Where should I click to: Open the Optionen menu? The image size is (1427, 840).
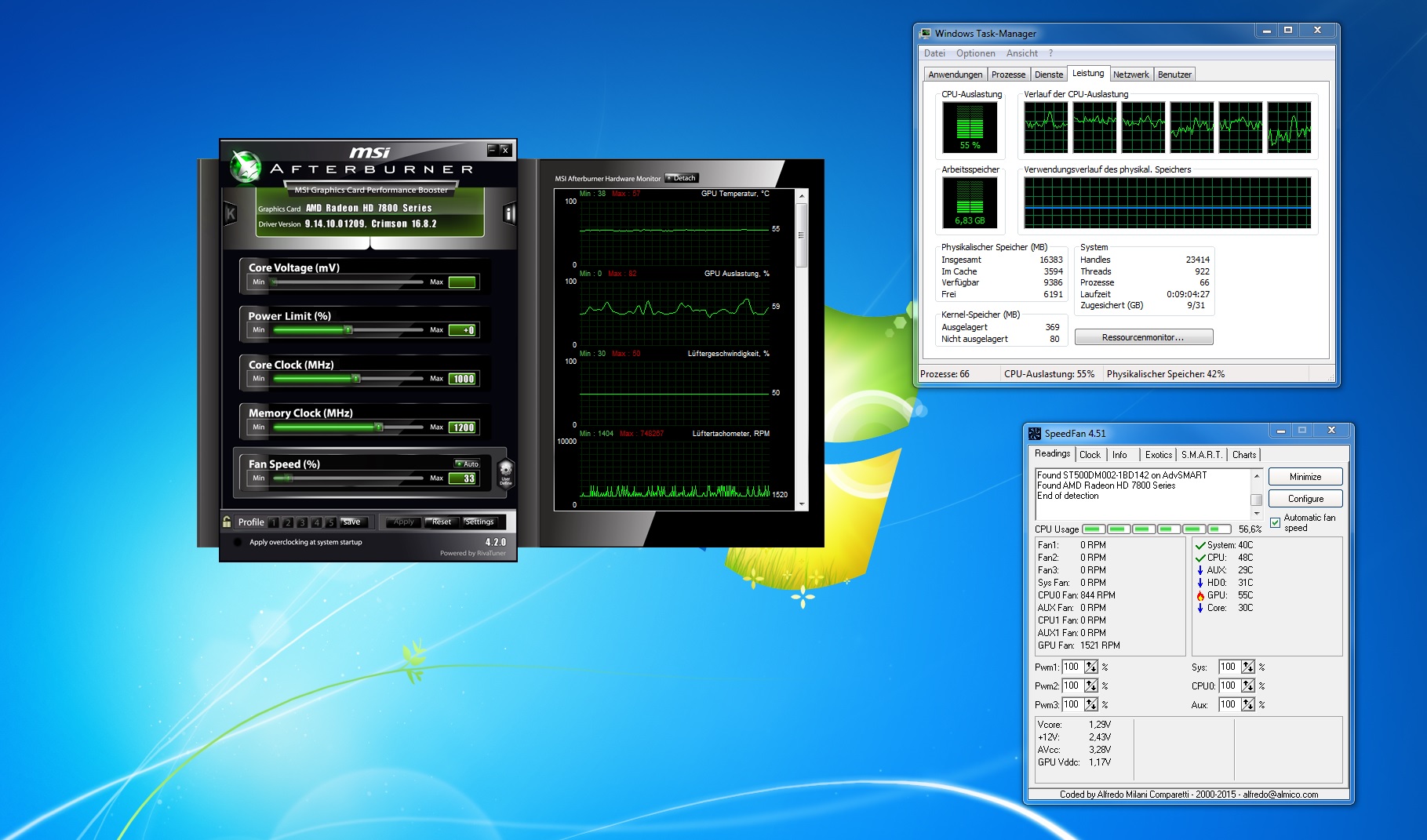tap(975, 53)
